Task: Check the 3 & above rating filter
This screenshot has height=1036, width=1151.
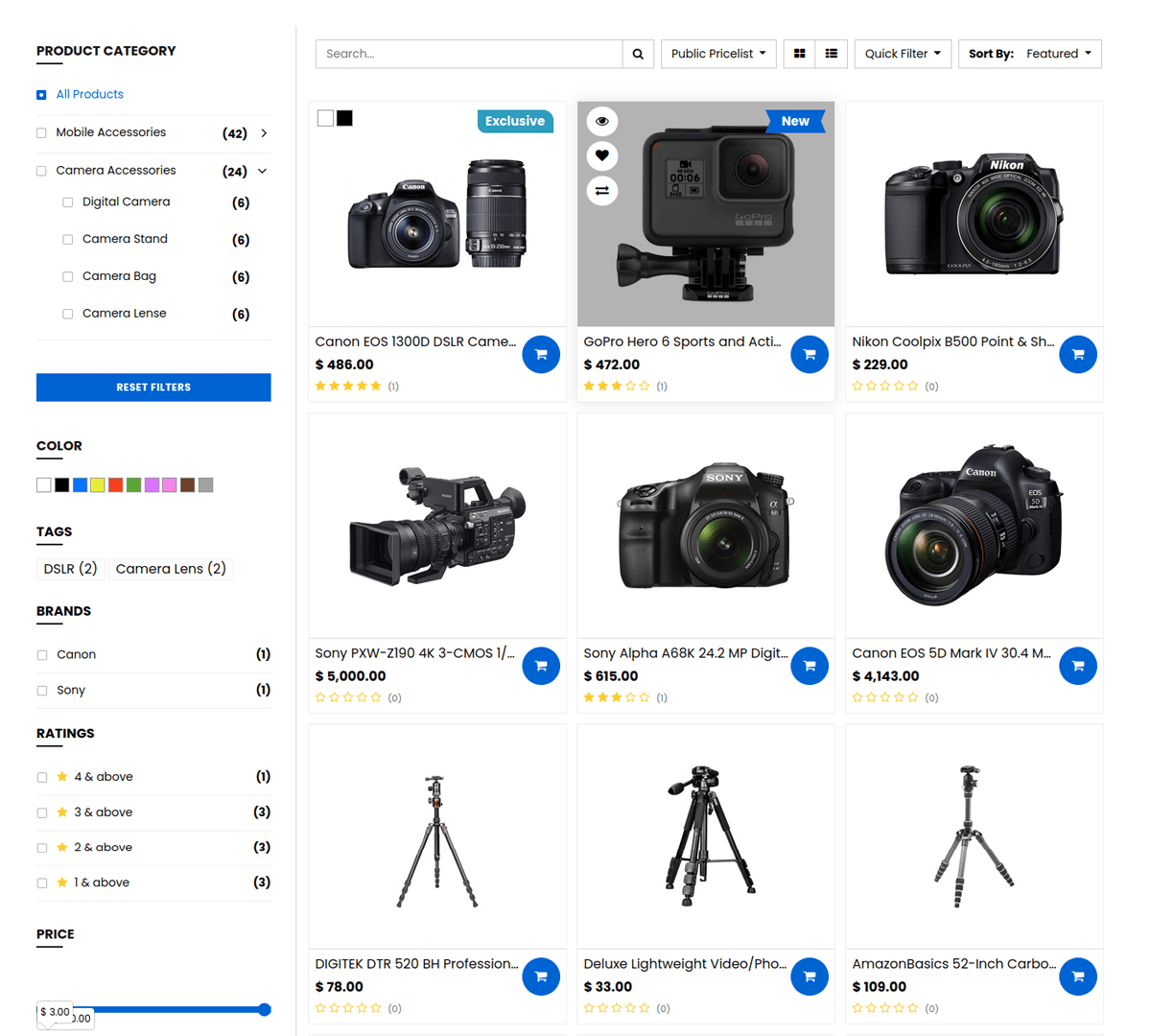Action: [x=42, y=813]
